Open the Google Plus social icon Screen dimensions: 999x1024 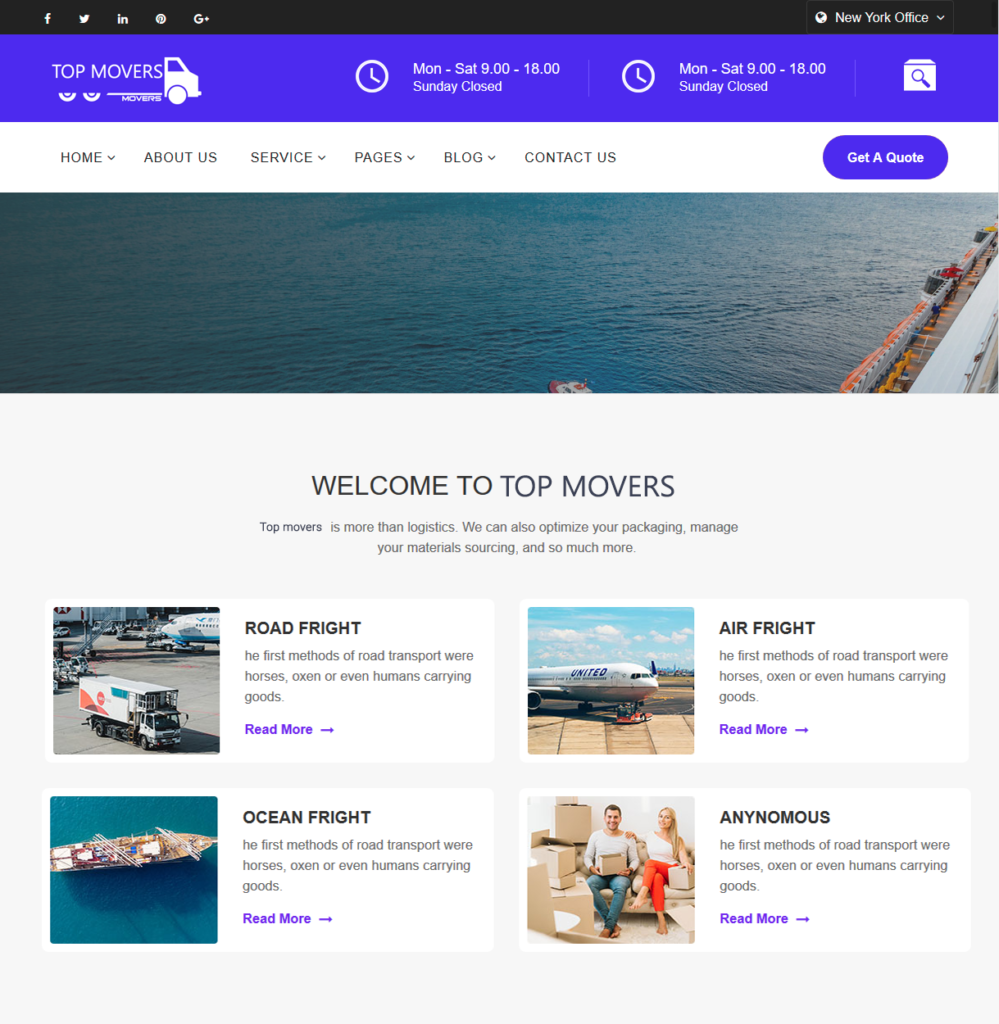point(201,18)
